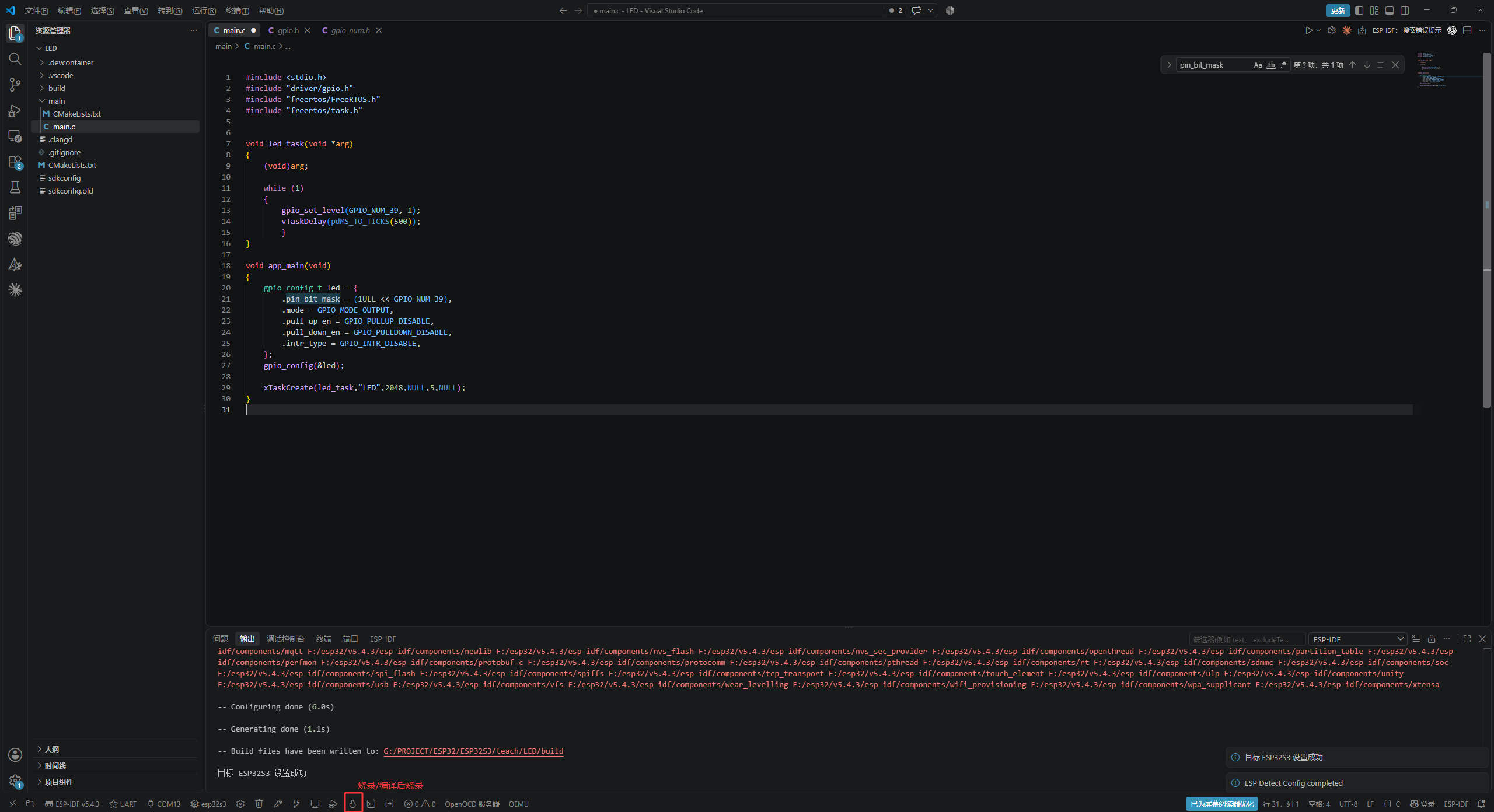Open the monitor device icon in status bar
The height and width of the screenshot is (812, 1494).
[315, 804]
